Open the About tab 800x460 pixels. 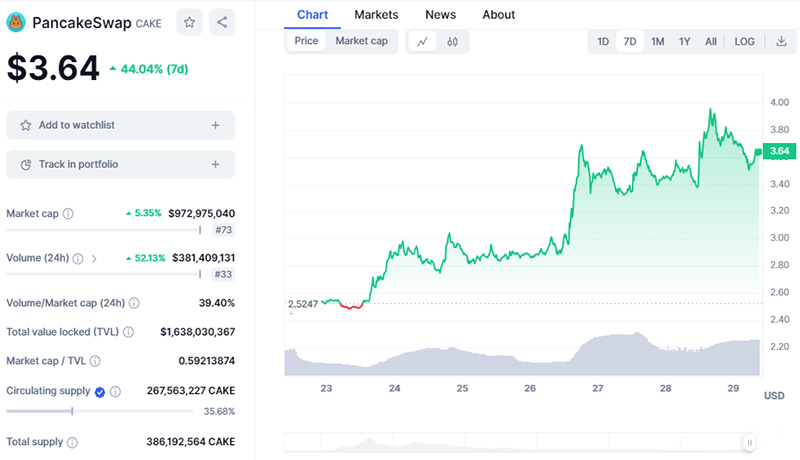coord(498,15)
